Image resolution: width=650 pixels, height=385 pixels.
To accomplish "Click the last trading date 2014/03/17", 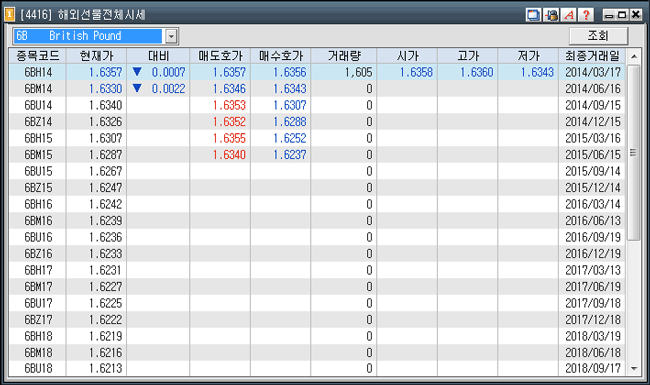I will pos(593,72).
